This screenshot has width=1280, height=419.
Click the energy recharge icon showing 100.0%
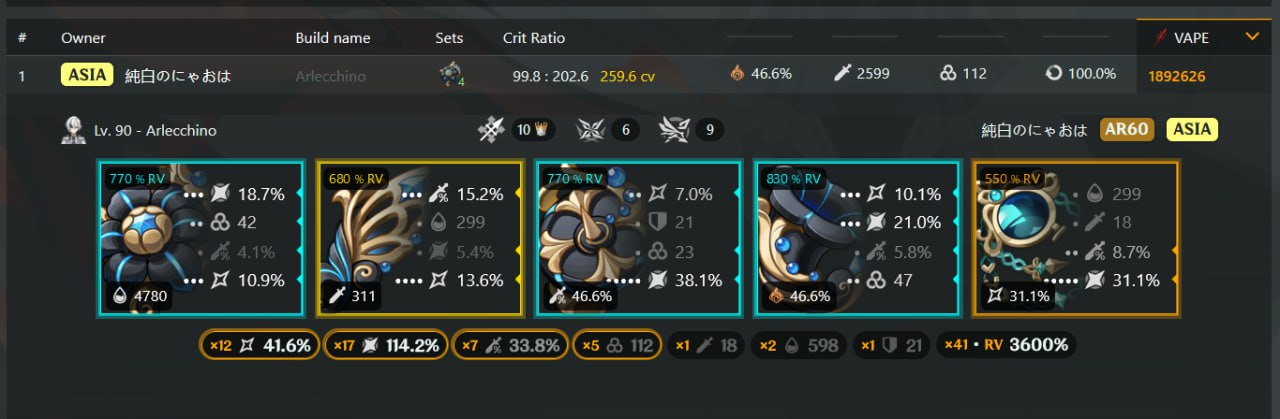point(1053,74)
